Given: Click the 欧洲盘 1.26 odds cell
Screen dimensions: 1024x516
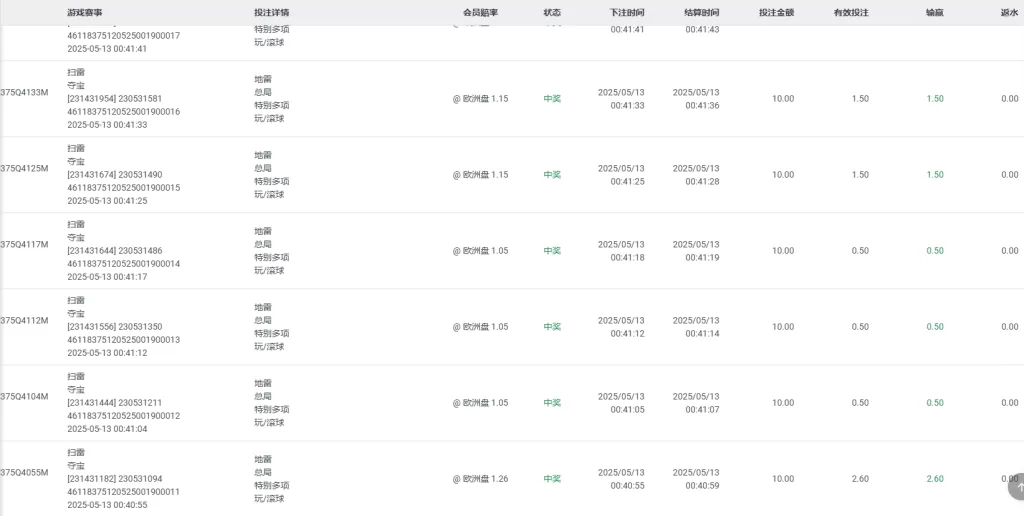Looking at the screenshot, I should pos(480,479).
